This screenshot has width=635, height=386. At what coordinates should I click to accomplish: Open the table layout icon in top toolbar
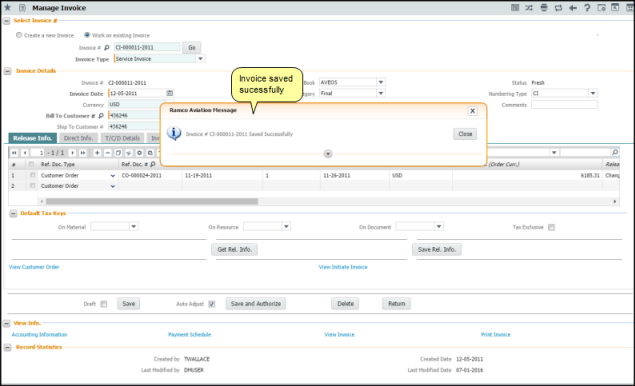515,7
